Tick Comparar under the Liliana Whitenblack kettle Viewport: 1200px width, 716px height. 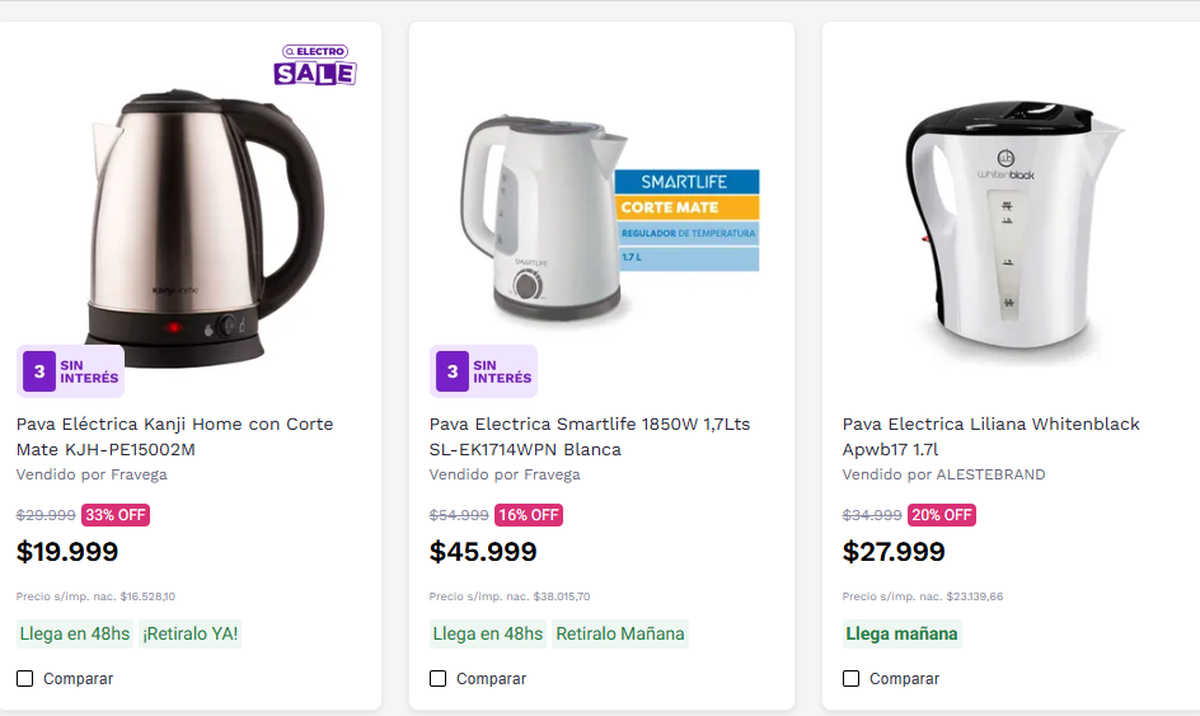(851, 678)
